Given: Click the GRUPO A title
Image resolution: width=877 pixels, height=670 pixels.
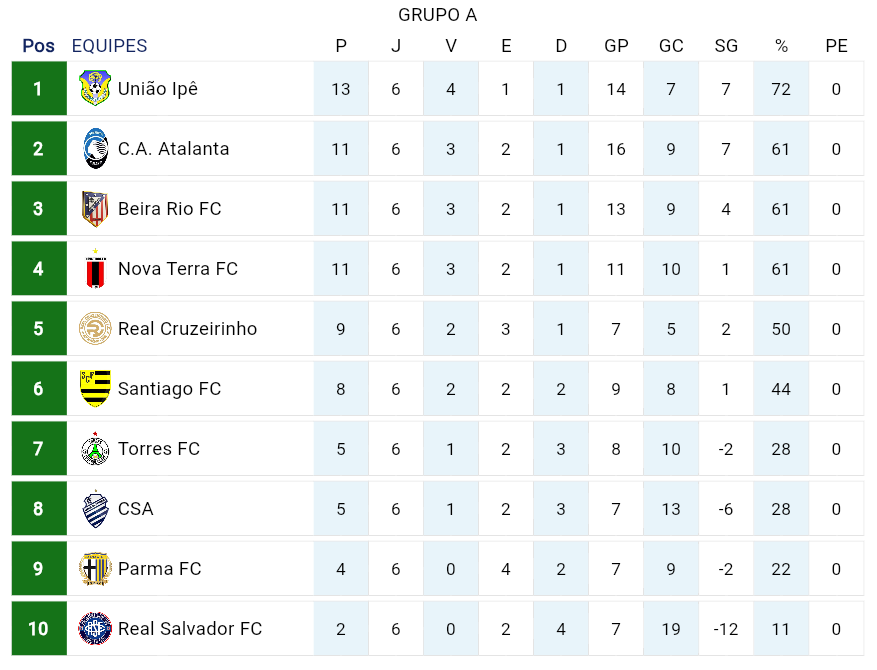Looking at the screenshot, I should (x=438, y=15).
